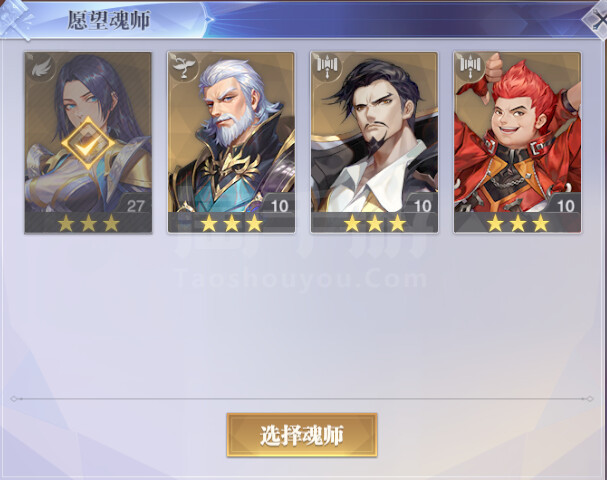Click the 10 badge on white-haired elder card
The image size is (607, 480).
[x=279, y=206]
